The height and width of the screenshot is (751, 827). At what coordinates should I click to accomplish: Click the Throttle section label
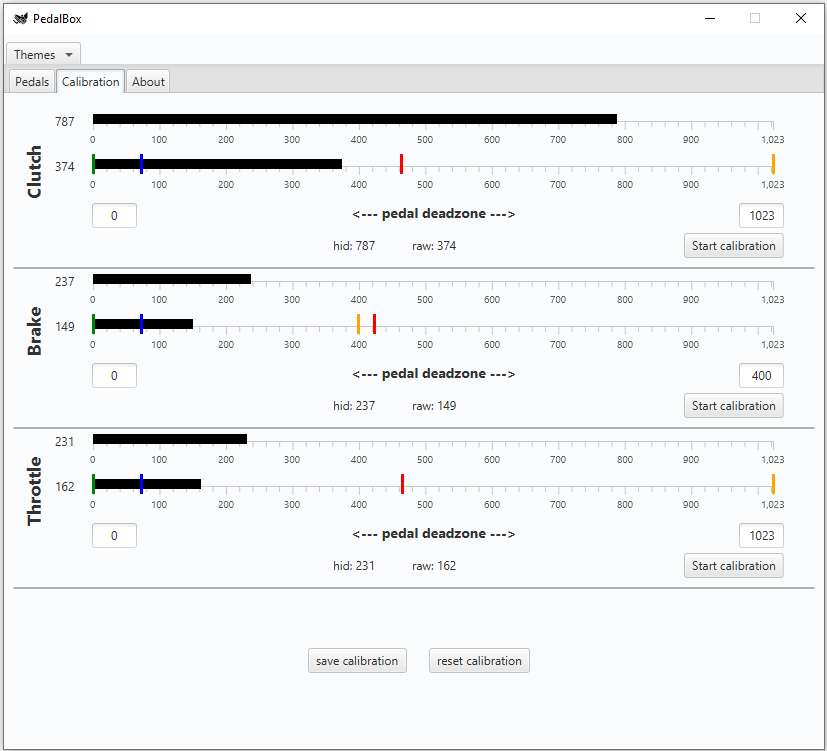(x=34, y=491)
